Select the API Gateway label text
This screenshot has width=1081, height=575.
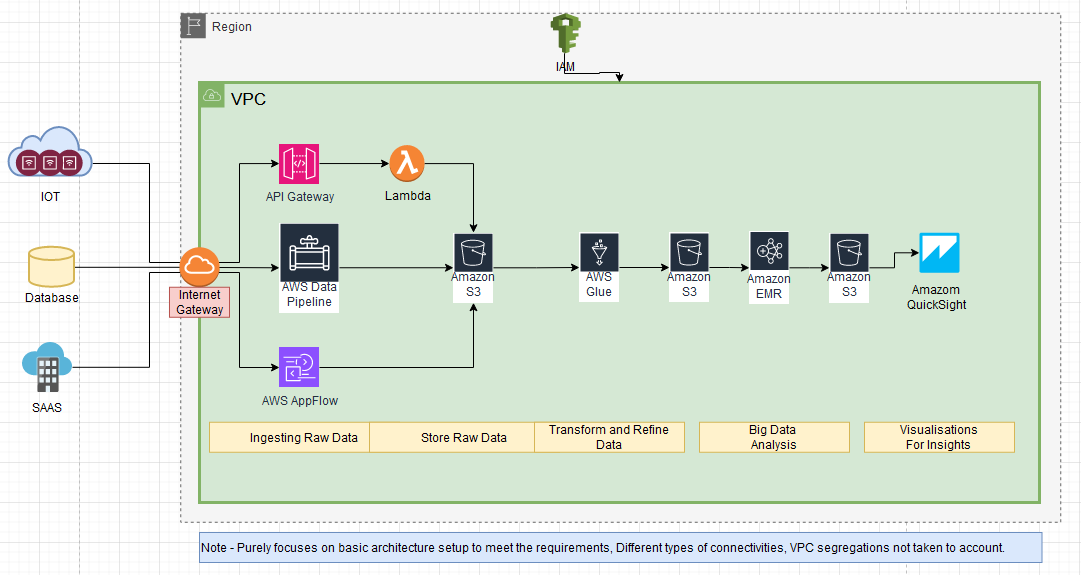click(x=300, y=196)
